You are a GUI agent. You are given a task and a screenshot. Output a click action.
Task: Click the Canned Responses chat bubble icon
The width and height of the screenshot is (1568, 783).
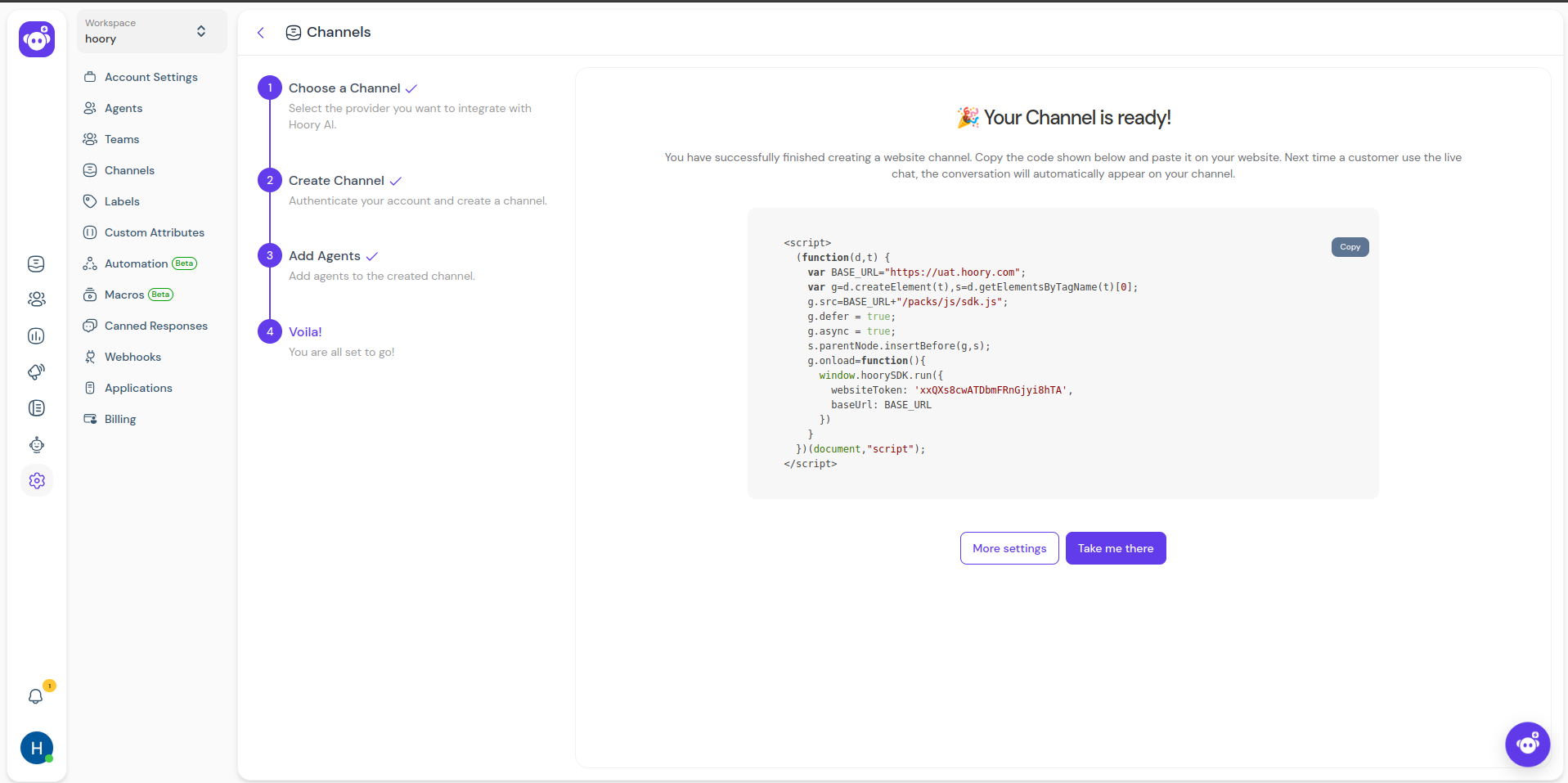tap(90, 326)
